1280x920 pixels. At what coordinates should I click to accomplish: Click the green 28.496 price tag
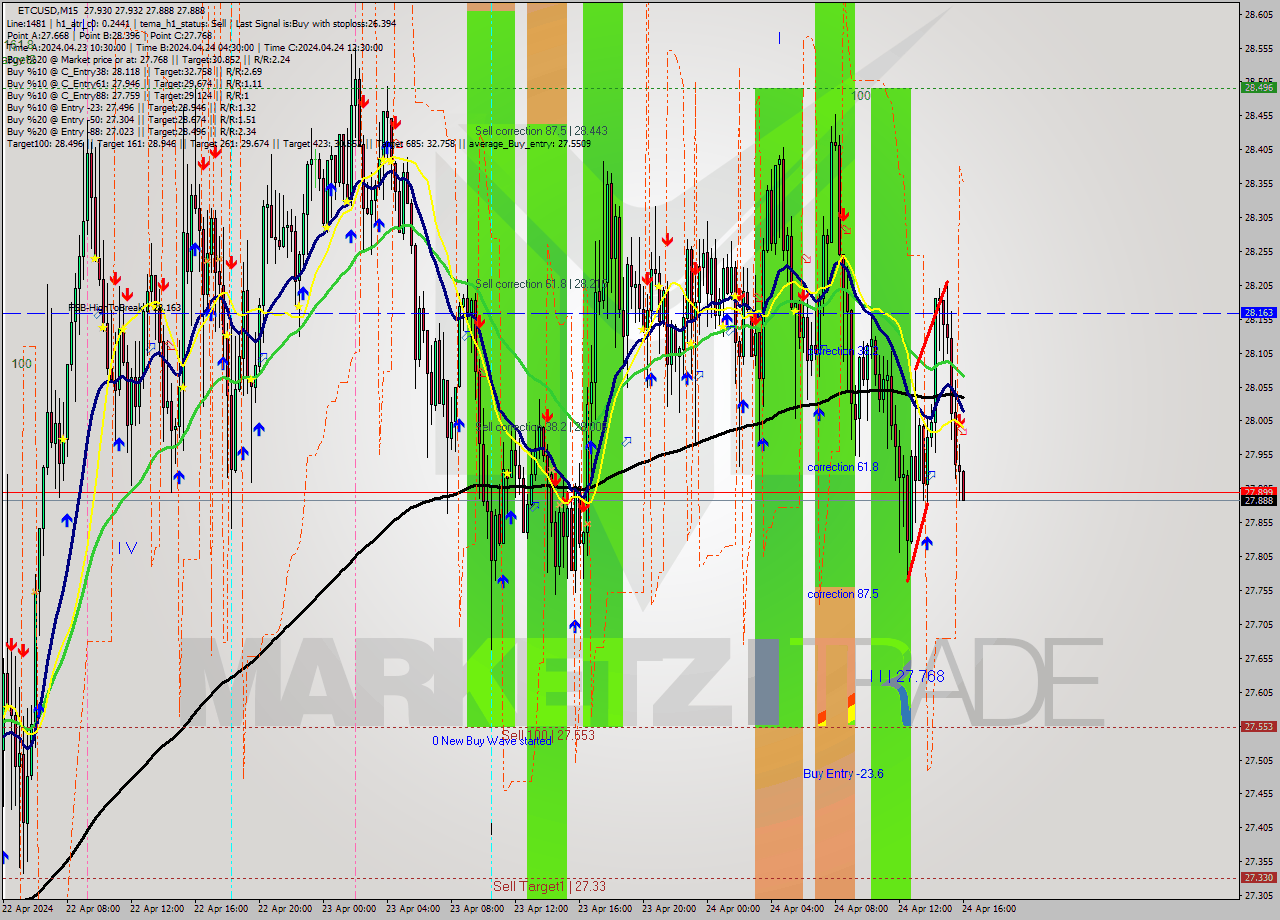click(x=1258, y=87)
